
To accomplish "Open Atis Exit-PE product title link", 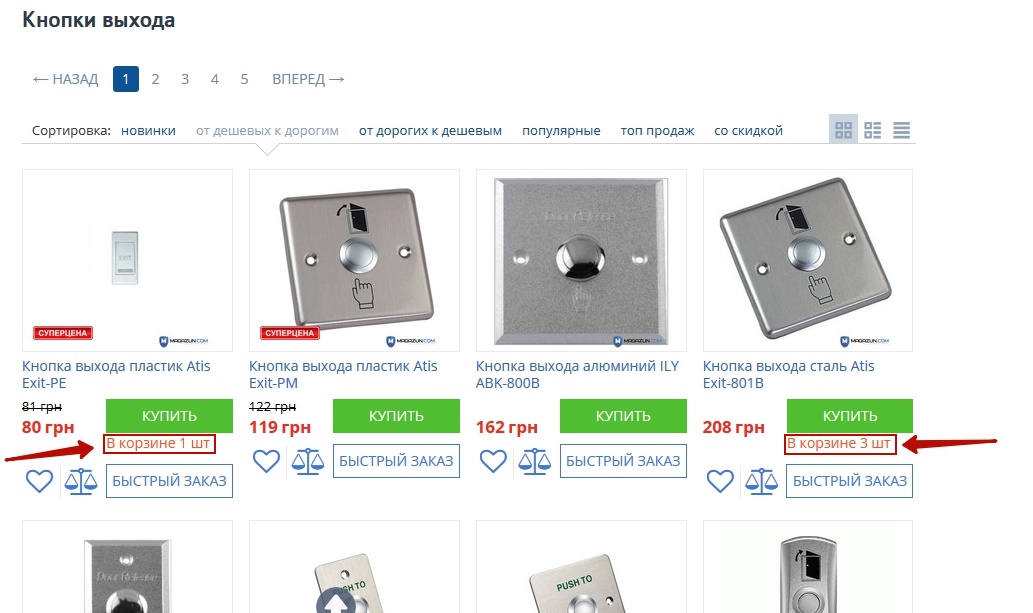I will [116, 374].
